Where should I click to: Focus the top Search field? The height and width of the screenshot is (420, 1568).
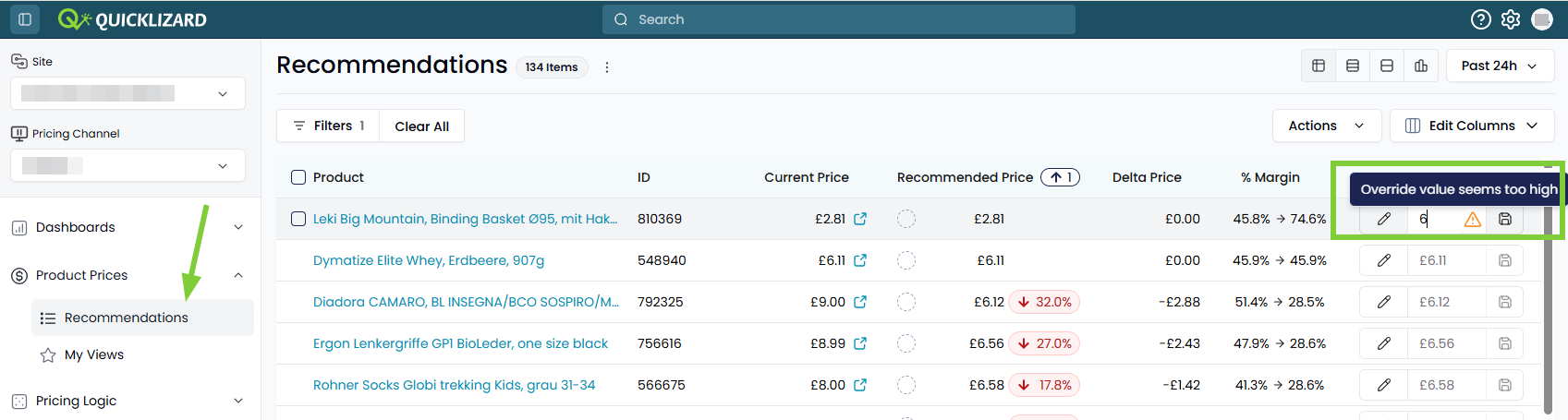click(x=839, y=19)
